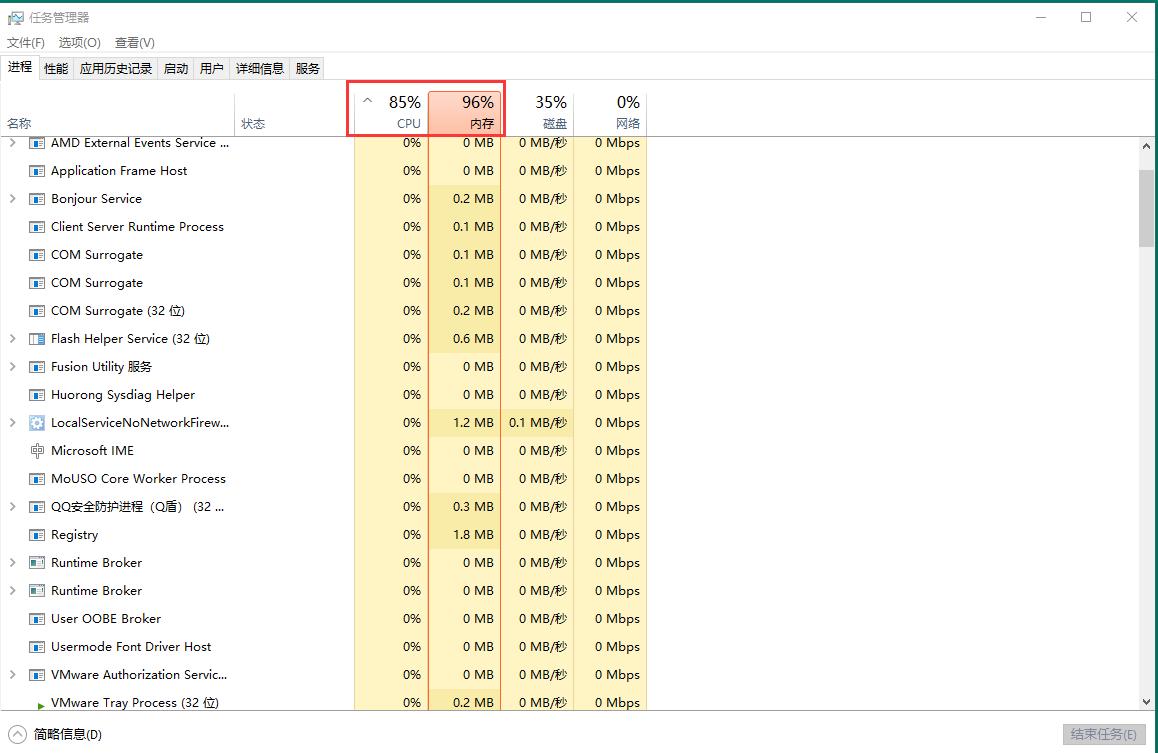Click the LocalServiceNoNetworkFirewall gear icon

click(x=37, y=423)
